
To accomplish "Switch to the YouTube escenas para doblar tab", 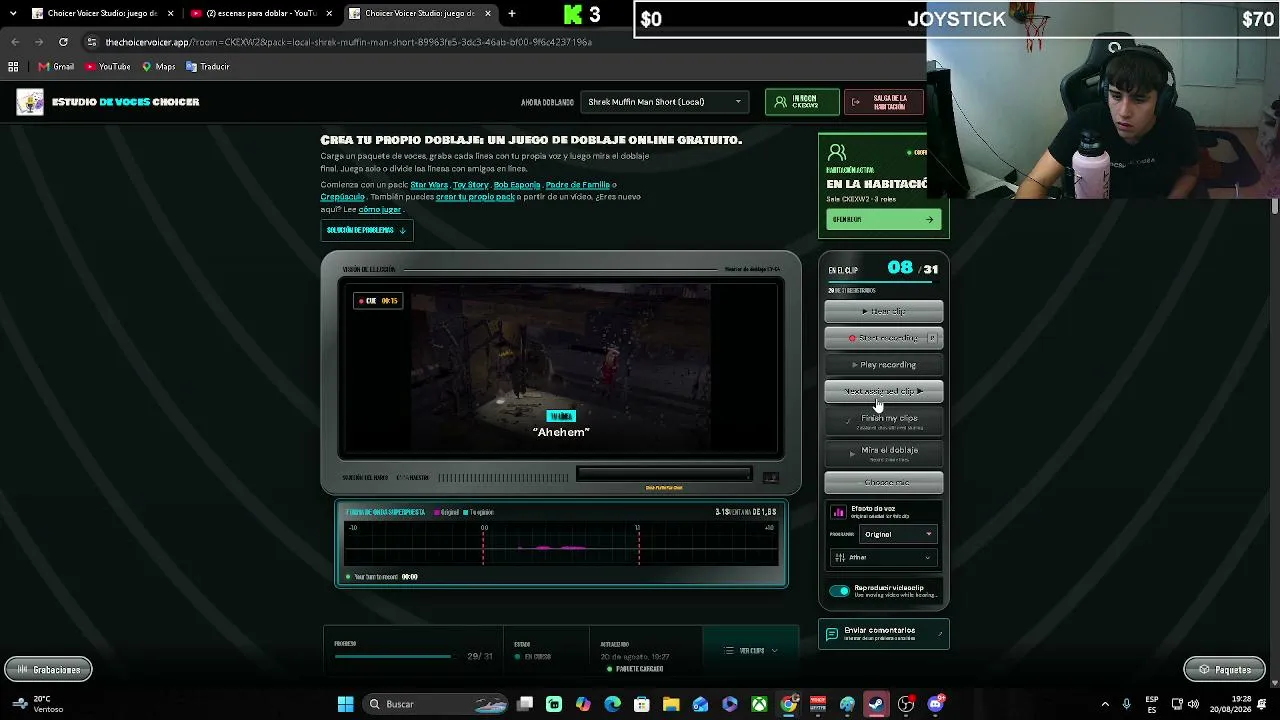I will pos(262,13).
